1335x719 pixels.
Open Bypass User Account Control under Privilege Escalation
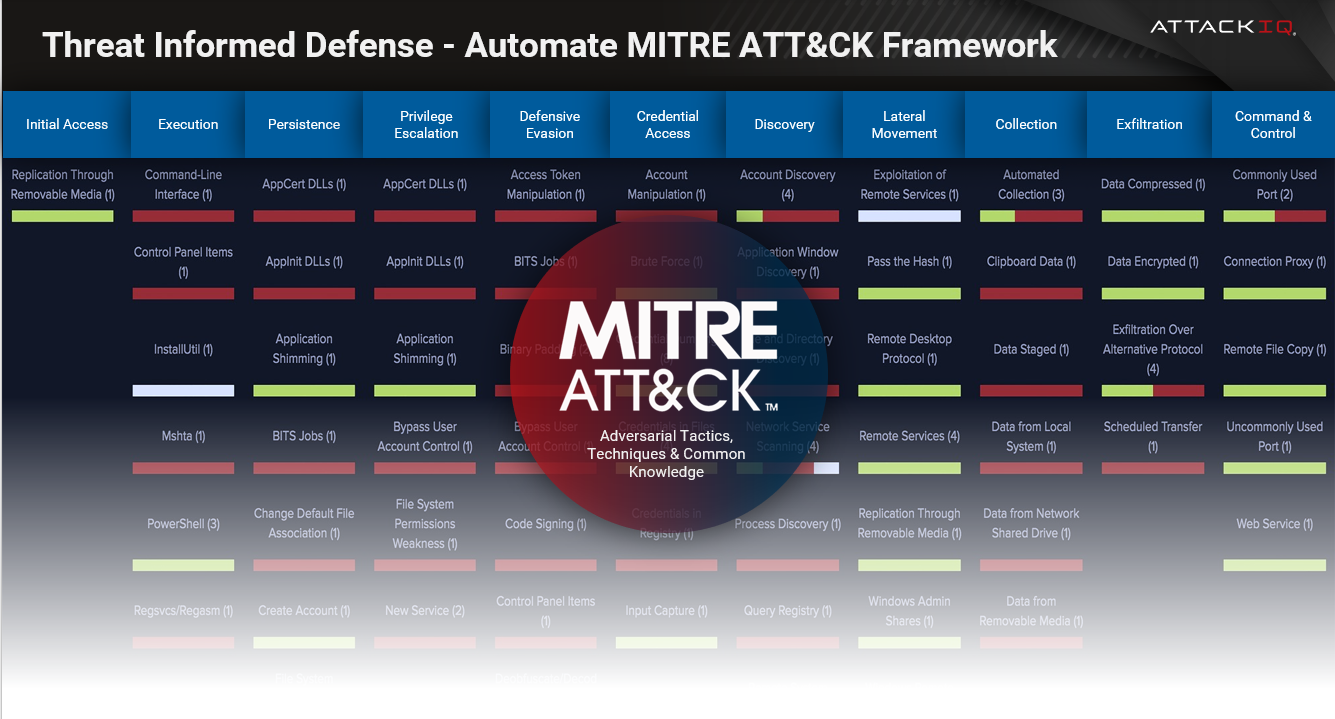point(425,436)
